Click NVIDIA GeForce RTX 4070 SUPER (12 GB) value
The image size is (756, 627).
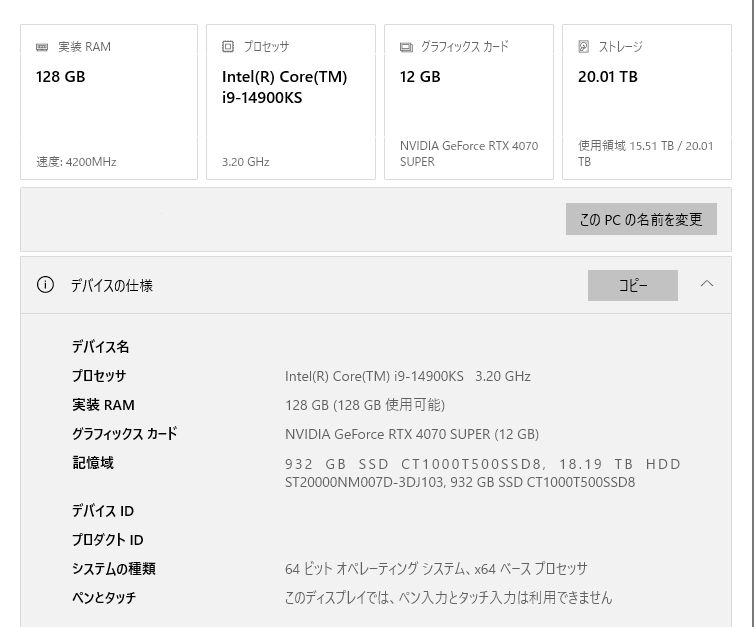[x=412, y=434]
